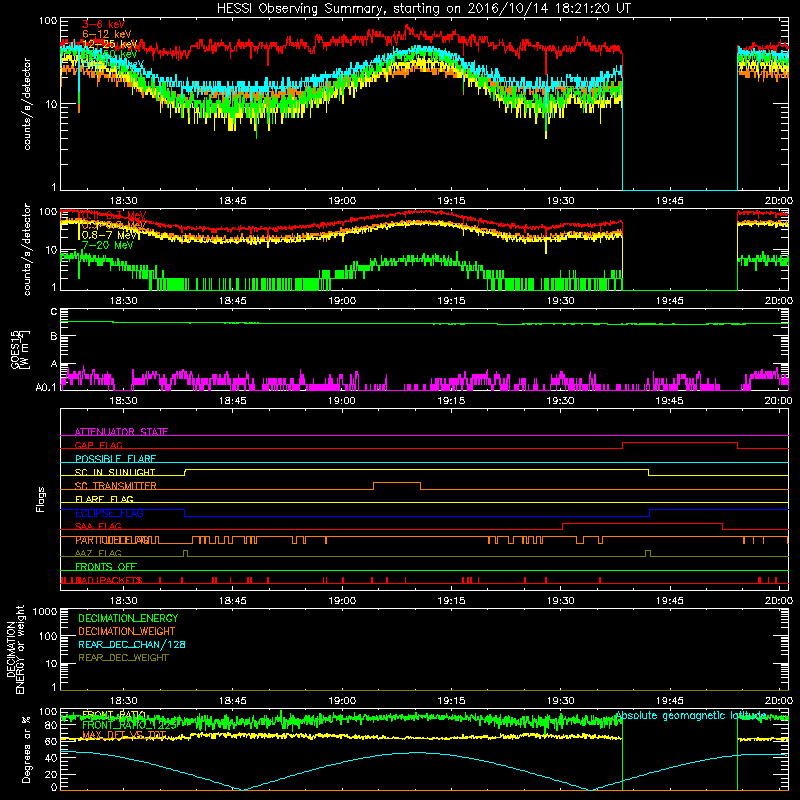The height and width of the screenshot is (800, 800).
Task: Click the green FRONTS_OFF label
Action: point(106,566)
